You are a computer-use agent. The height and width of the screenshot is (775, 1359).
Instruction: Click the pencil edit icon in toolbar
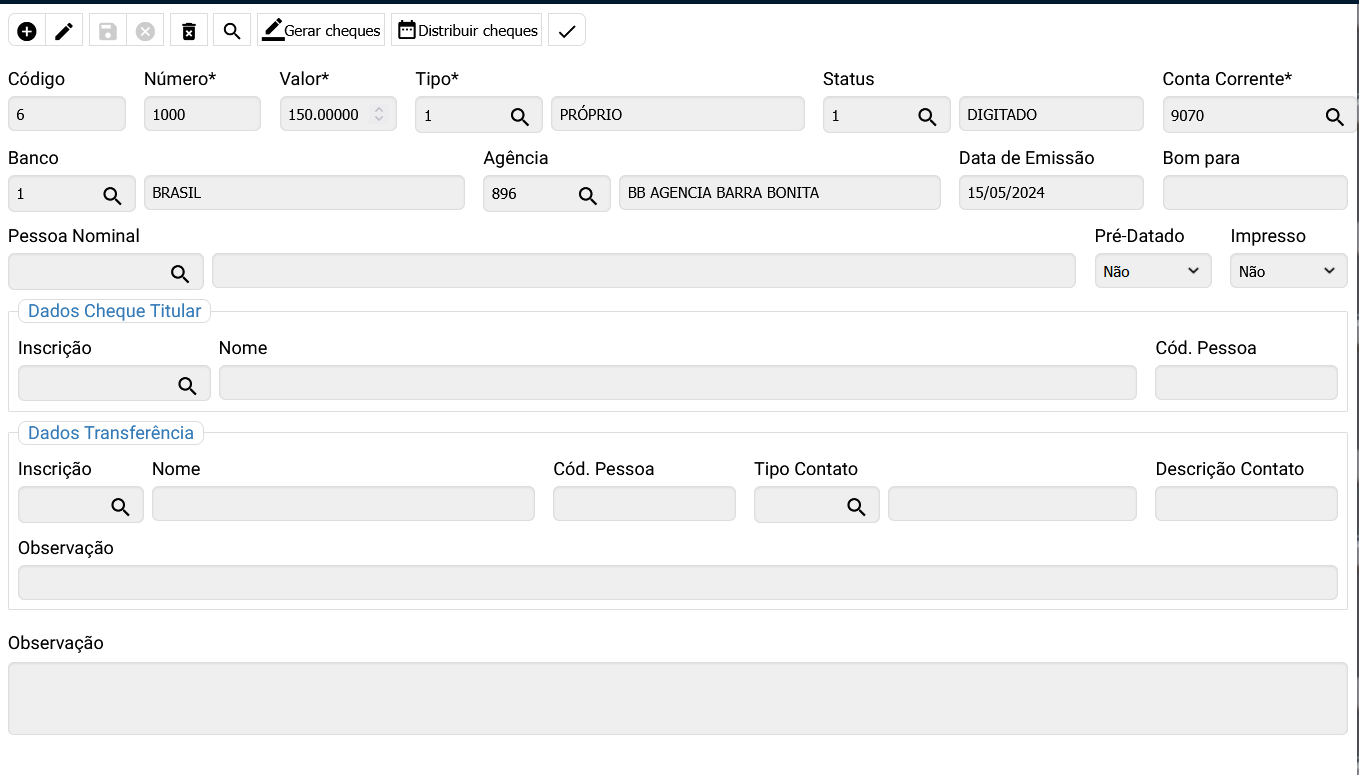(x=64, y=31)
